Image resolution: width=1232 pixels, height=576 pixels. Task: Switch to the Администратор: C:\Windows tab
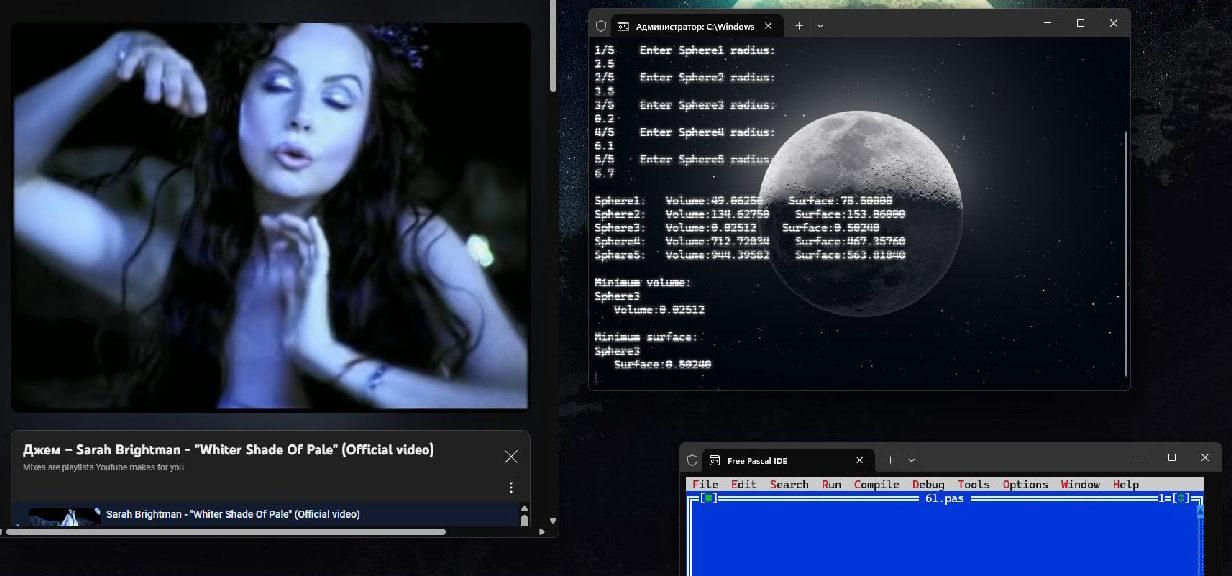[x=696, y=25]
